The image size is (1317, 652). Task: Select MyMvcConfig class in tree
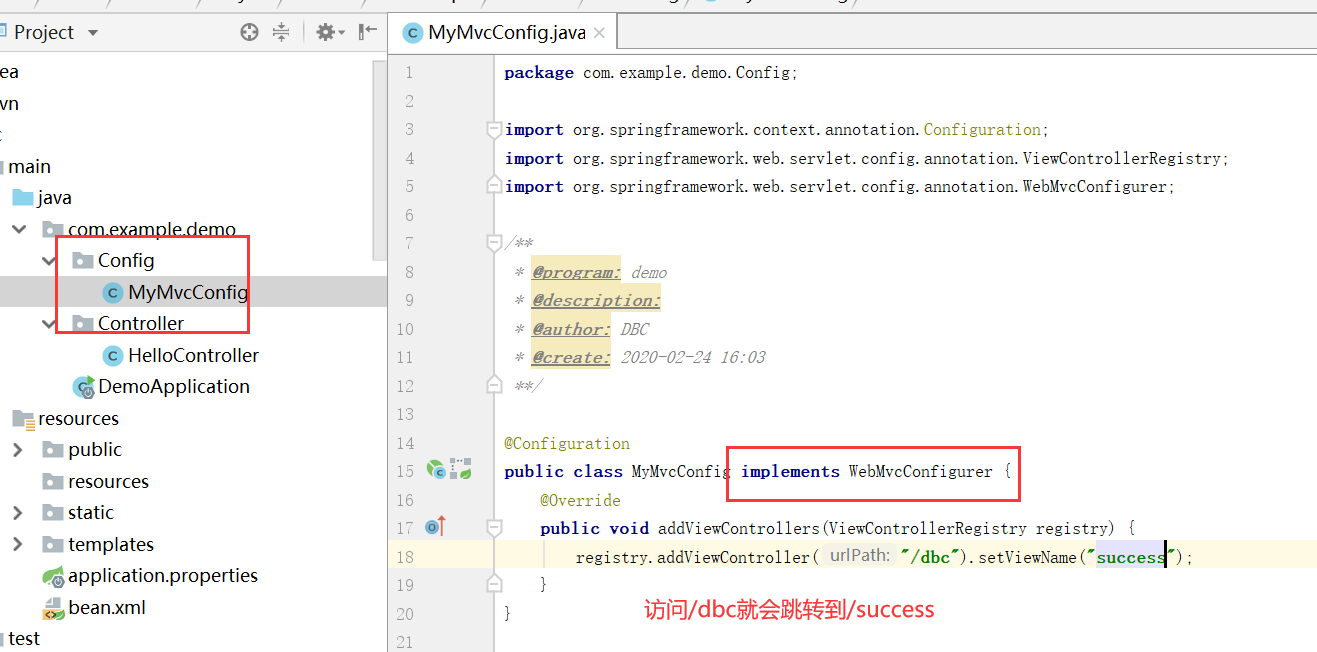click(x=188, y=292)
